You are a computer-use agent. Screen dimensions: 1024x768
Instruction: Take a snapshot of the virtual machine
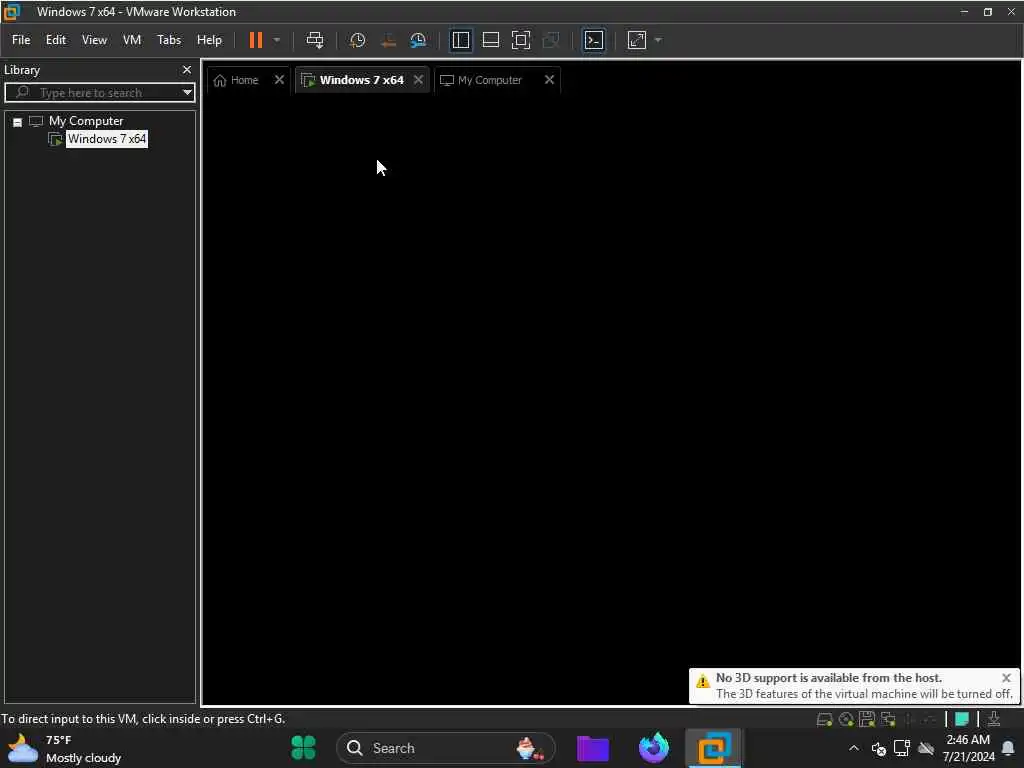357,40
